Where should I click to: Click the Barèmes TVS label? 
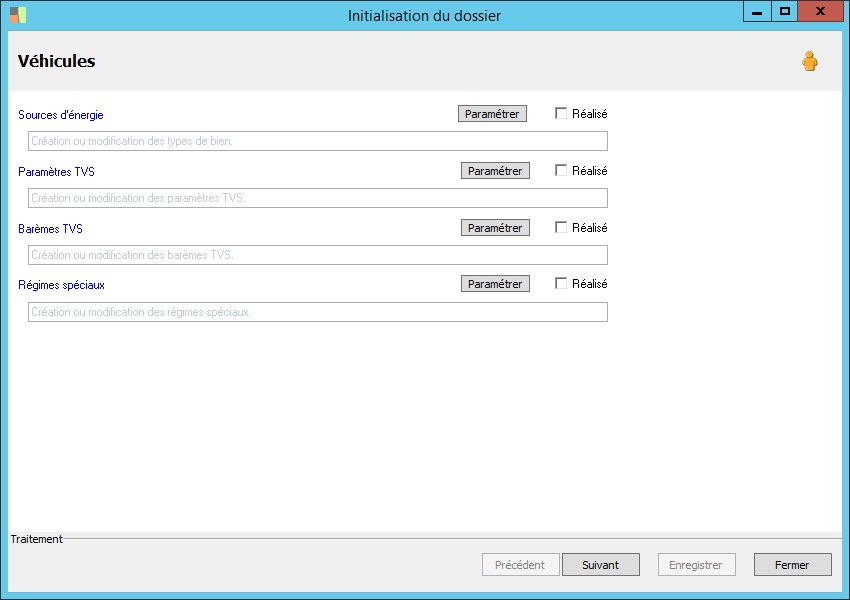point(50,229)
